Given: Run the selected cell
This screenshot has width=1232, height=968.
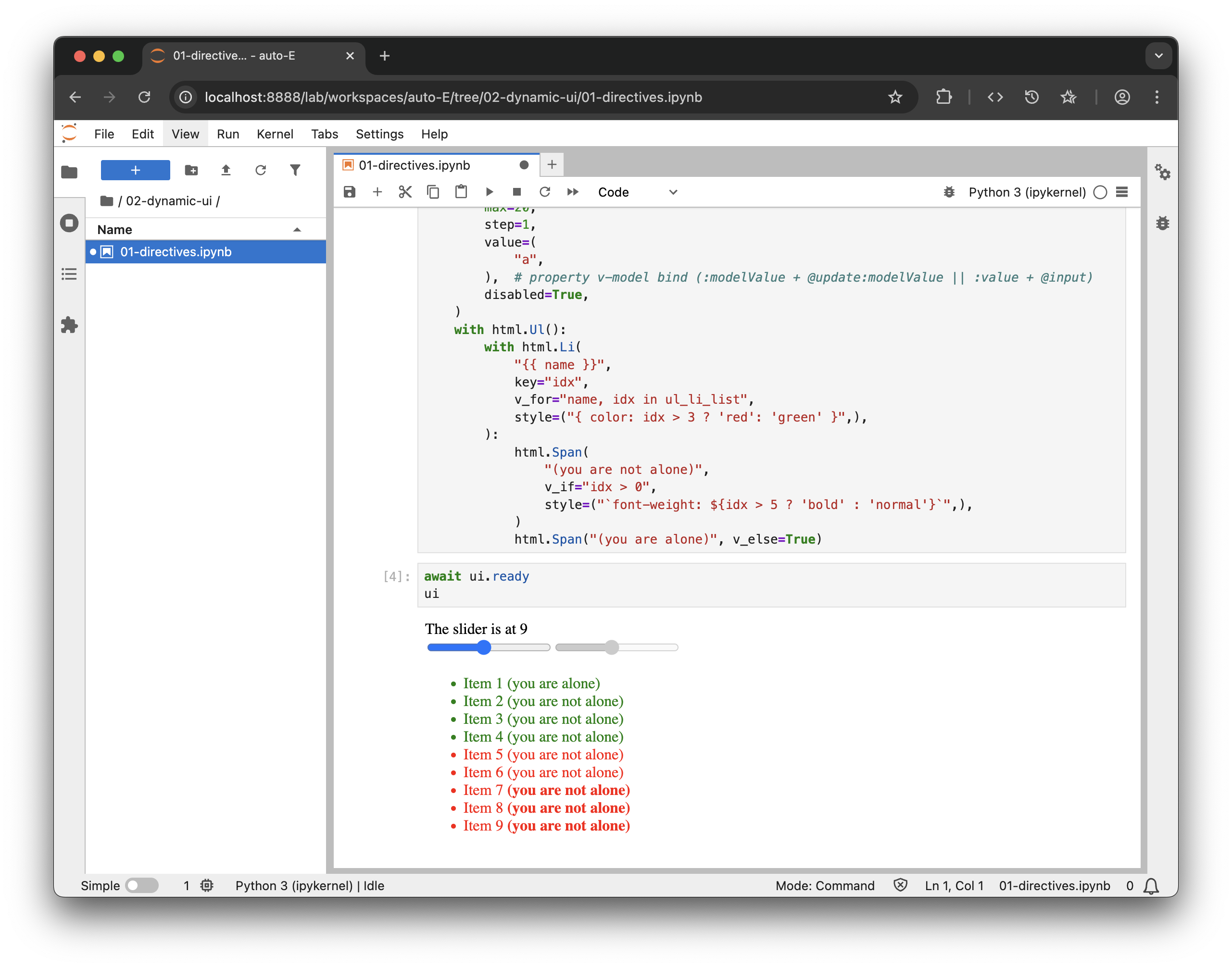Looking at the screenshot, I should click(489, 192).
